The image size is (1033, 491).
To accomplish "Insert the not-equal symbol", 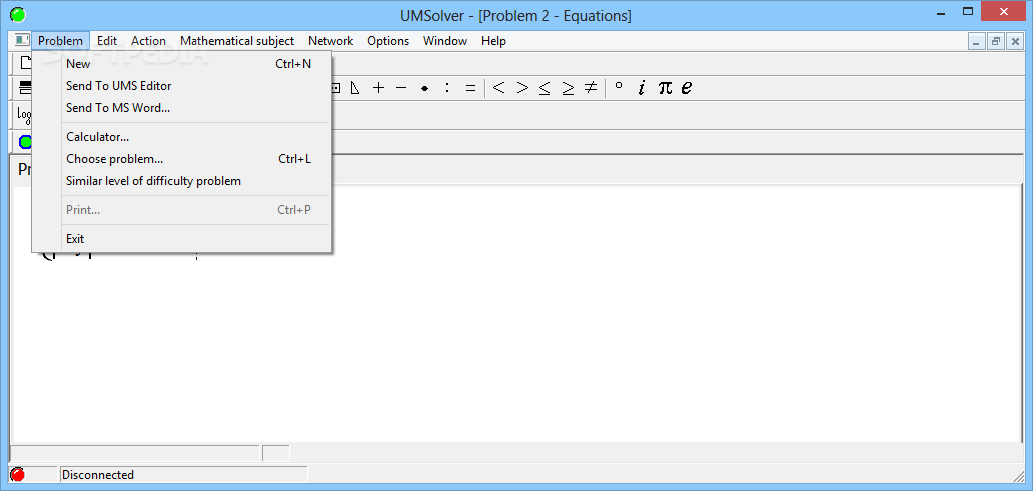I will 591,87.
